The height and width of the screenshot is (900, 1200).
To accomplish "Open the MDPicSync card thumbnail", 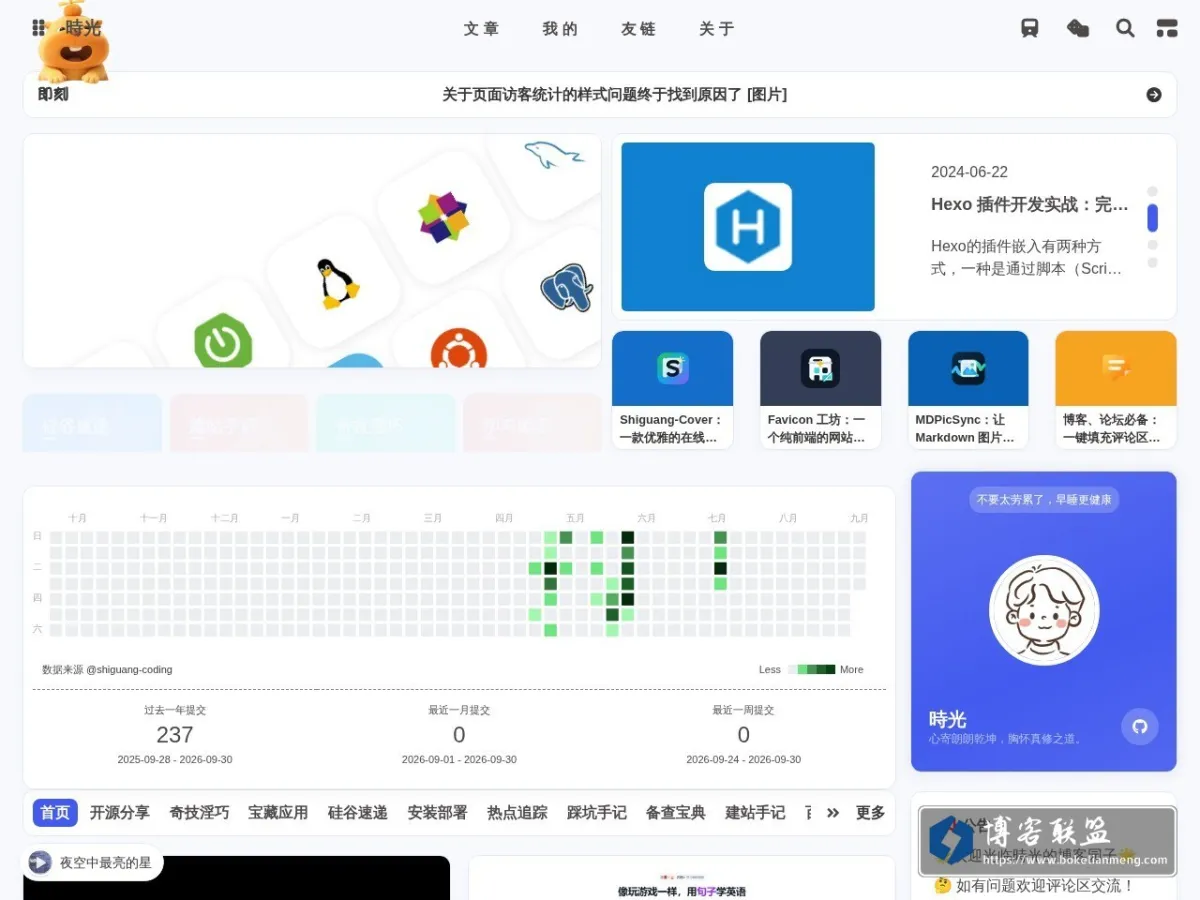I will pyautogui.click(x=968, y=368).
